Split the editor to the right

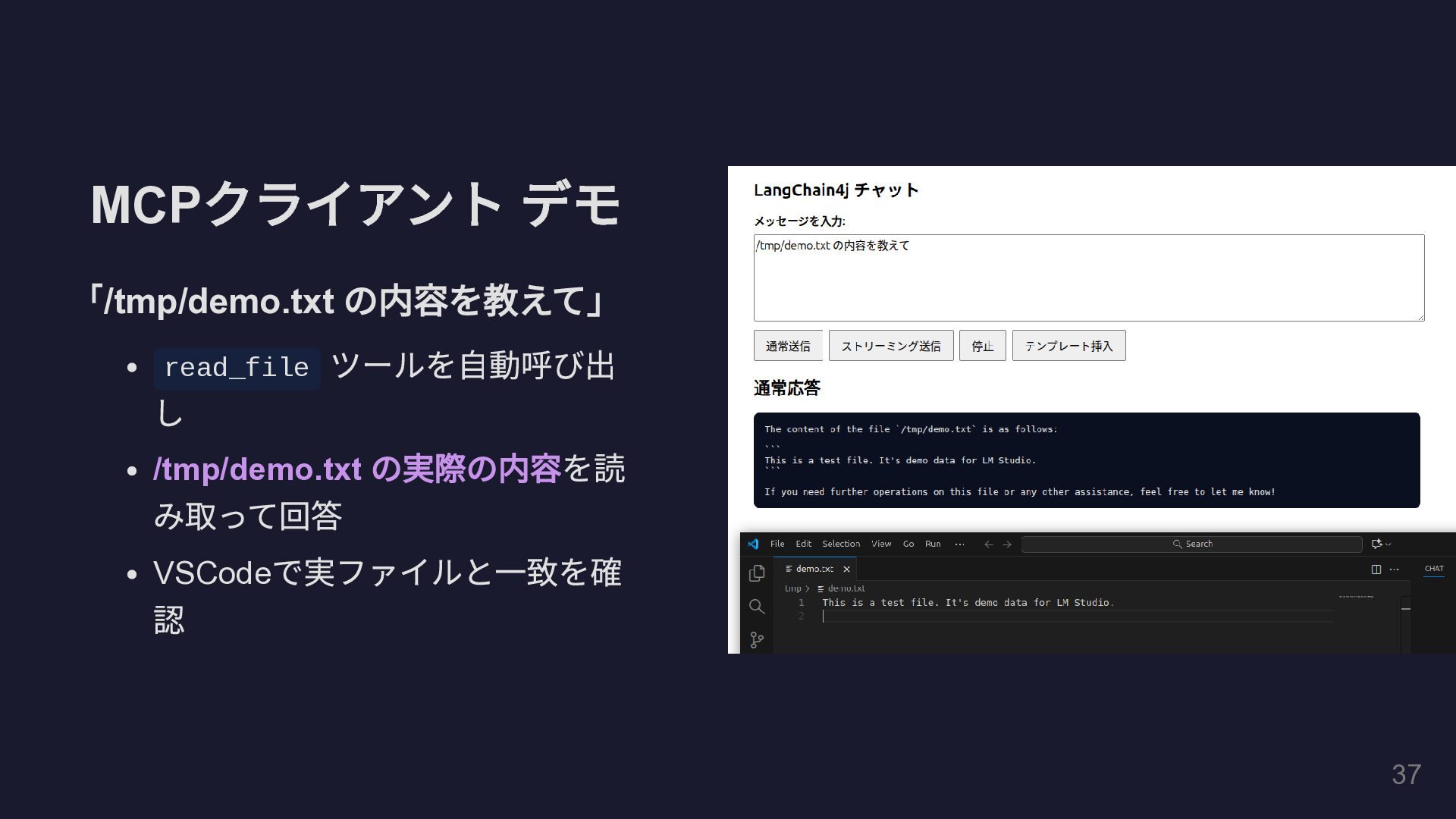coord(1376,570)
